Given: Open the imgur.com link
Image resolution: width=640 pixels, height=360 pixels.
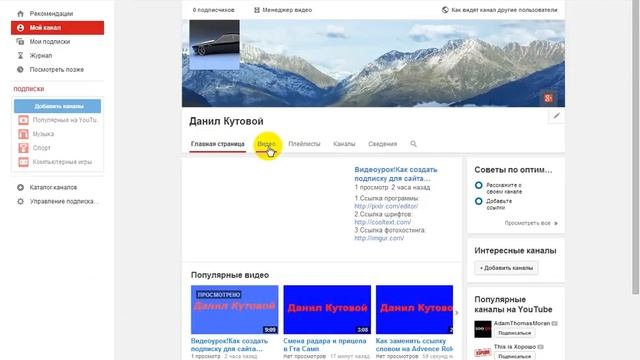Looking at the screenshot, I should tap(379, 238).
